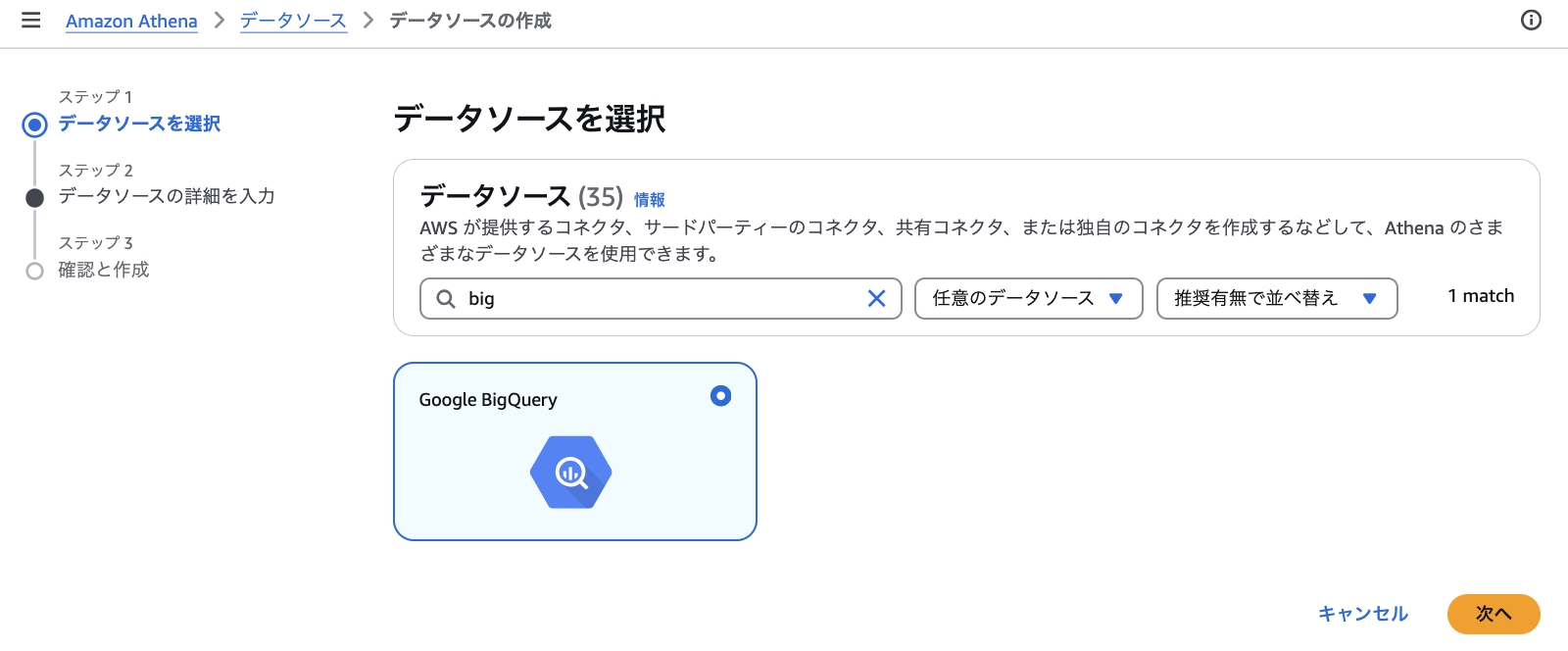Click the 情報 info link
This screenshot has height=651, width=1568.
(650, 199)
